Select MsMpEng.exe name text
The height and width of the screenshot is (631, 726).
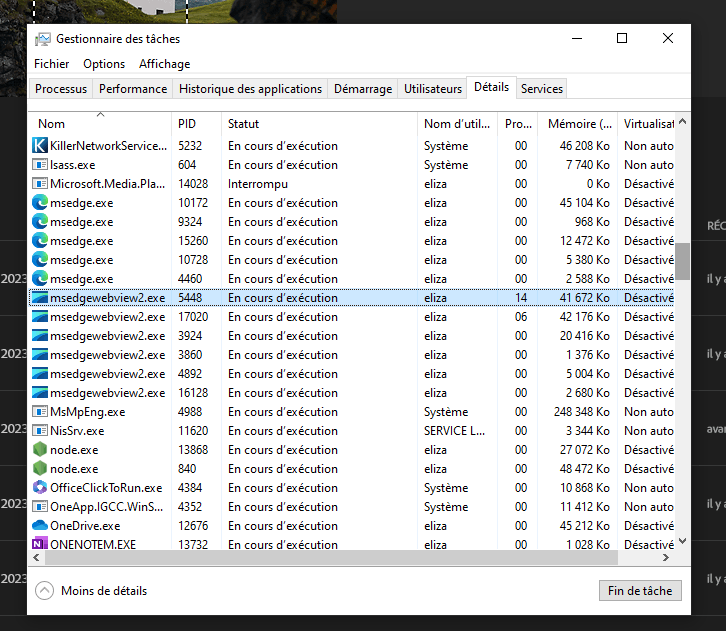[88, 412]
